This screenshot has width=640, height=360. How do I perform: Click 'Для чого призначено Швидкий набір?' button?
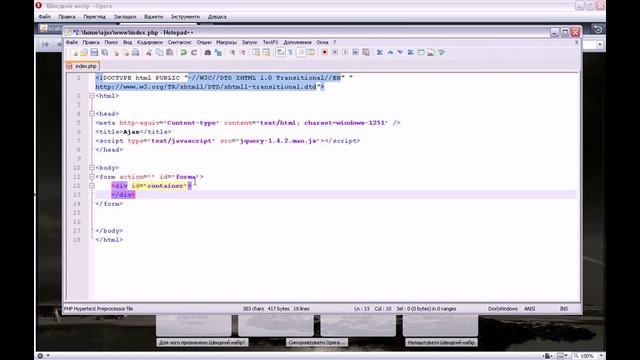[202, 342]
